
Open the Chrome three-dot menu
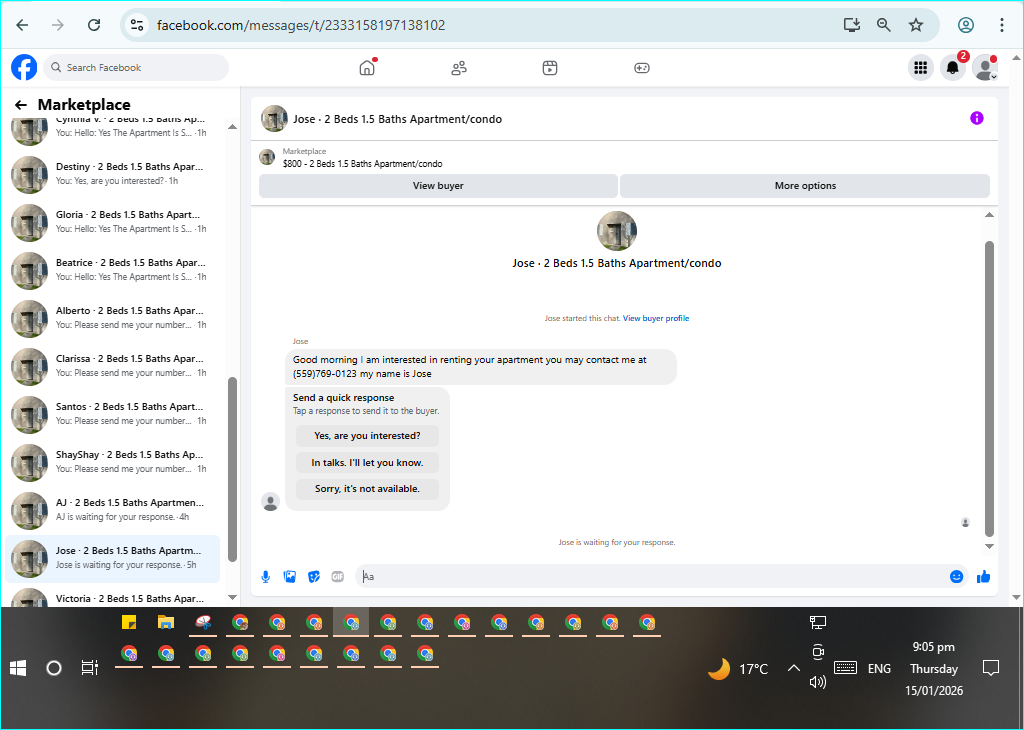click(x=1002, y=25)
